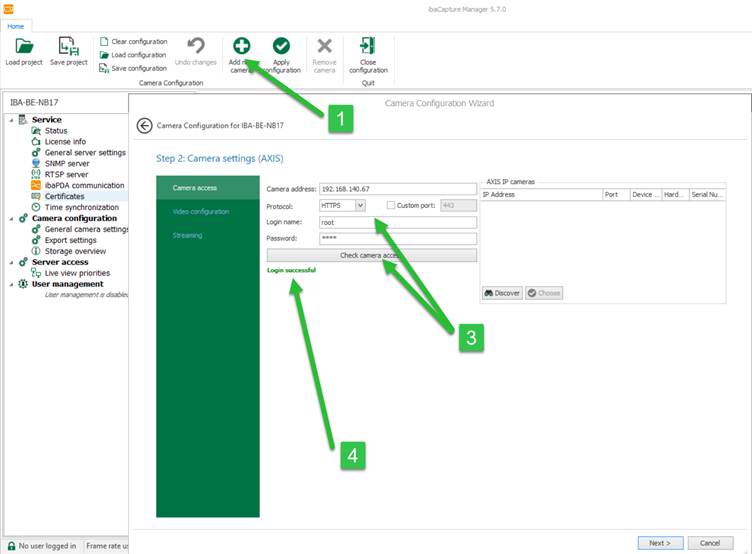
Task: Click the Remove camera X icon
Action: coord(325,46)
